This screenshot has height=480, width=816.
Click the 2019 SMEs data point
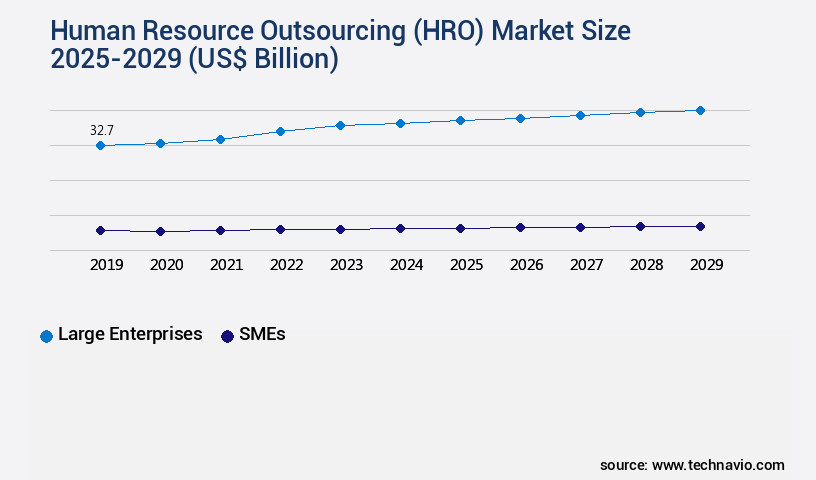[100, 230]
